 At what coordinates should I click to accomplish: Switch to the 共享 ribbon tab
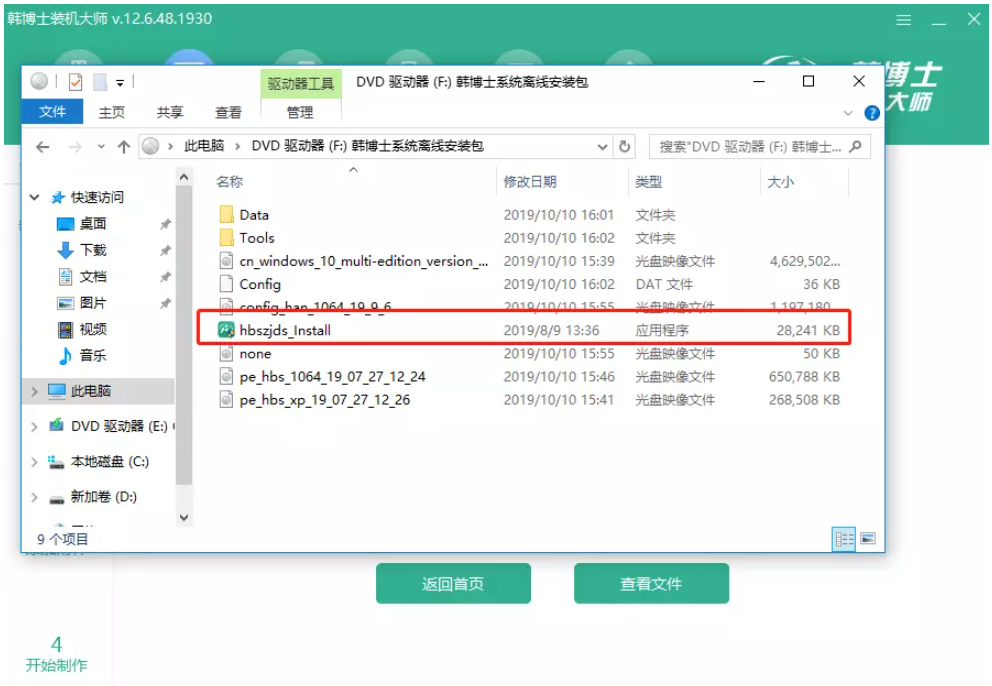(170, 112)
